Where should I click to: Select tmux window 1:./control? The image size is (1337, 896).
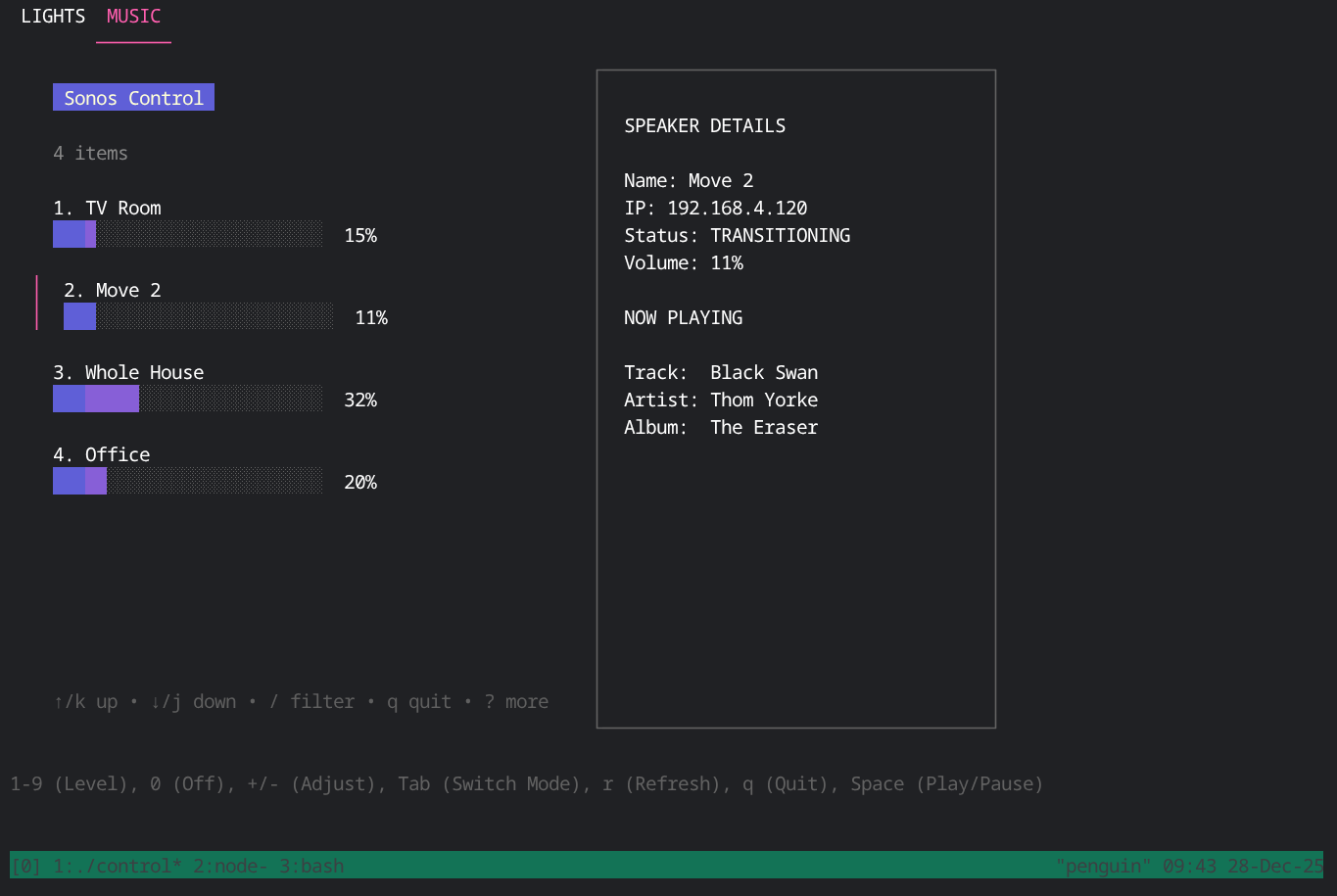pyautogui.click(x=118, y=866)
